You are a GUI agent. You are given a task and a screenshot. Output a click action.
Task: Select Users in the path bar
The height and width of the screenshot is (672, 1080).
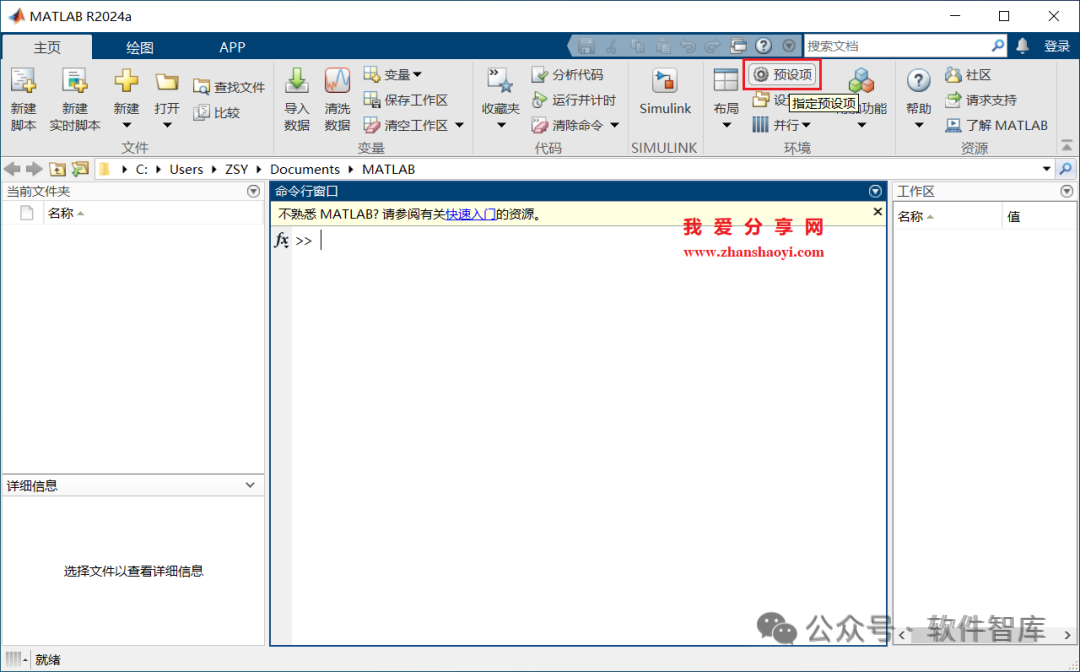(x=186, y=169)
